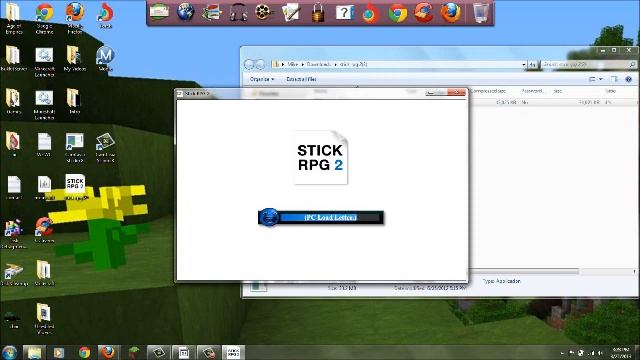This screenshot has width=640, height=360.
Task: Sort by the Ratio column header
Action: 611,91
